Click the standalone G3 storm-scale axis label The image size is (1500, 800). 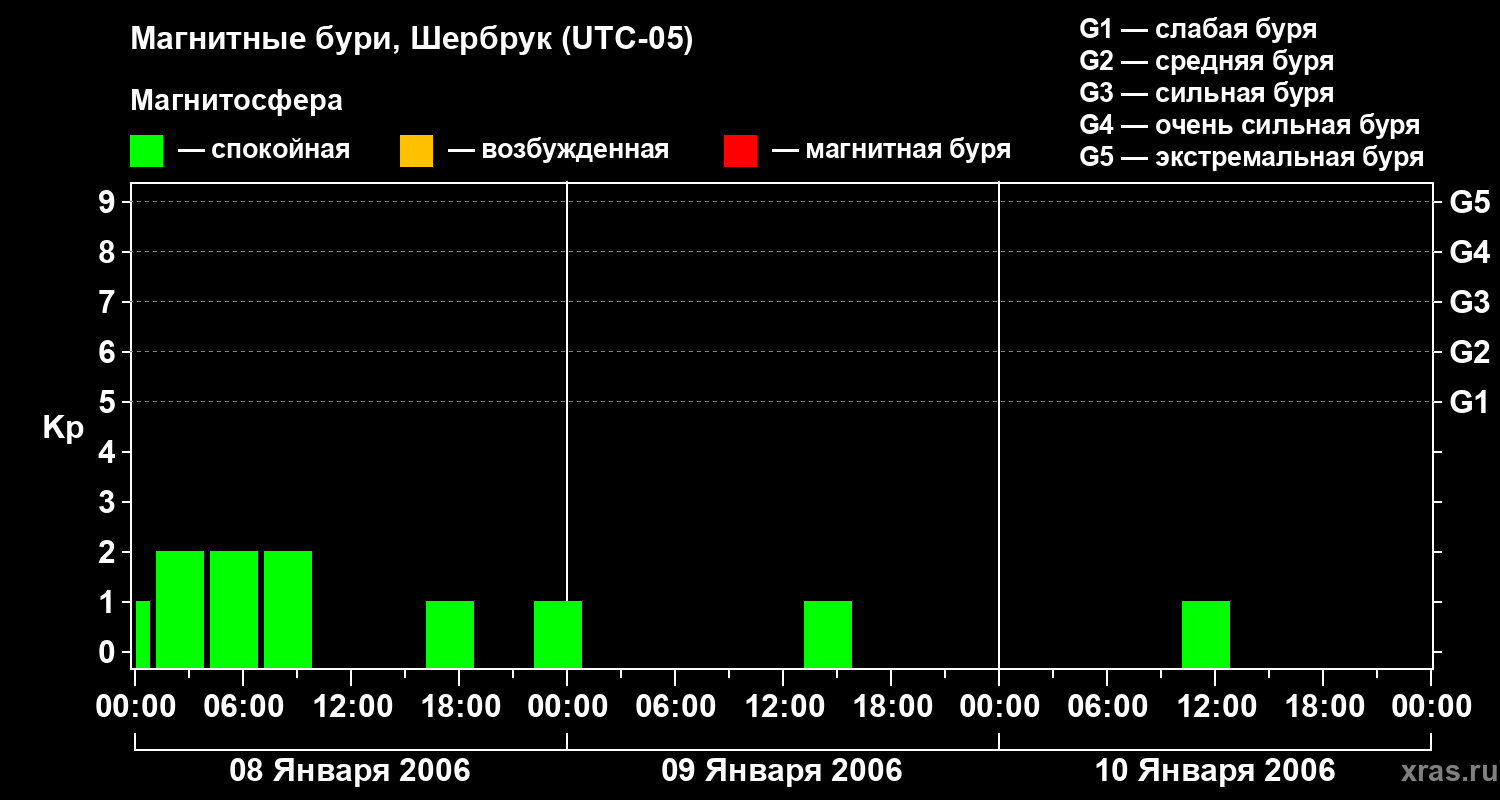coord(1470,303)
